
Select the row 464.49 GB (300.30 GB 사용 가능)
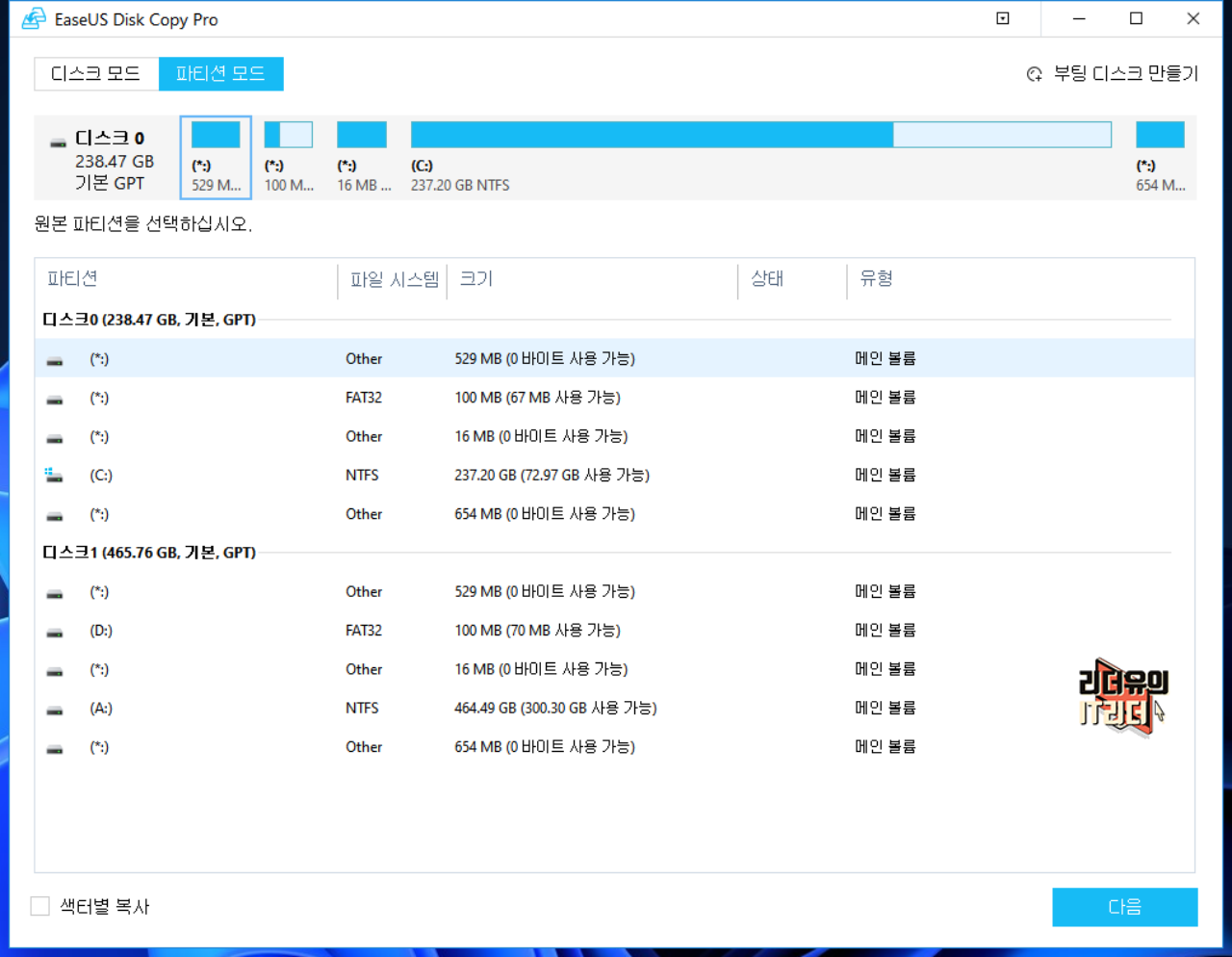point(615,708)
